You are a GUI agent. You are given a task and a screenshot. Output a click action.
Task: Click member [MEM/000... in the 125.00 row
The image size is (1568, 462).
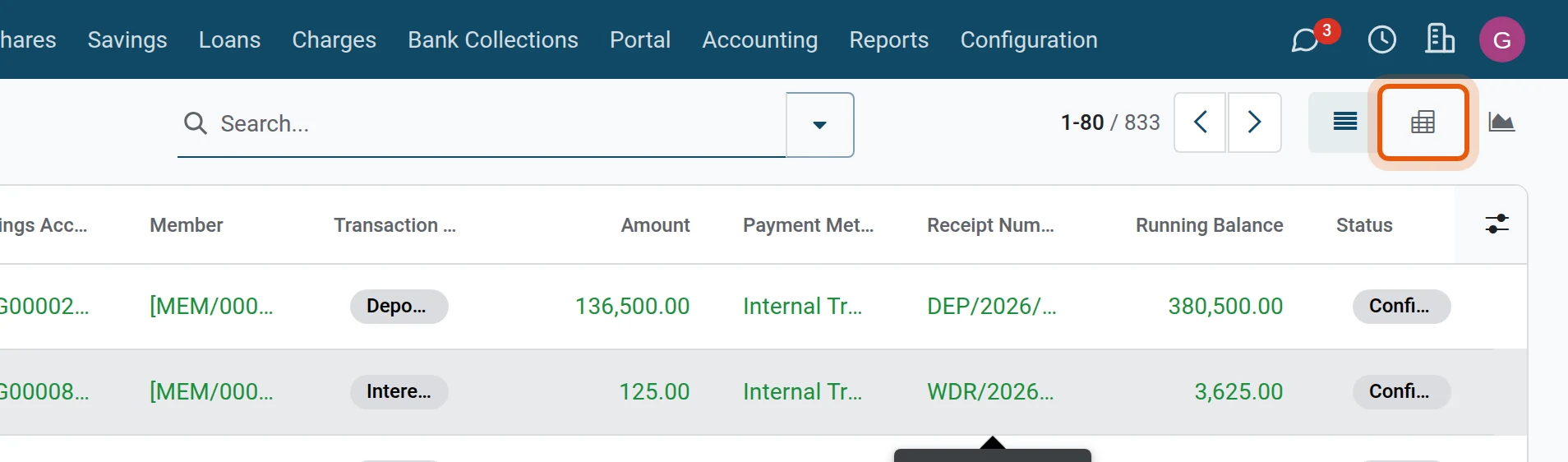coord(211,392)
